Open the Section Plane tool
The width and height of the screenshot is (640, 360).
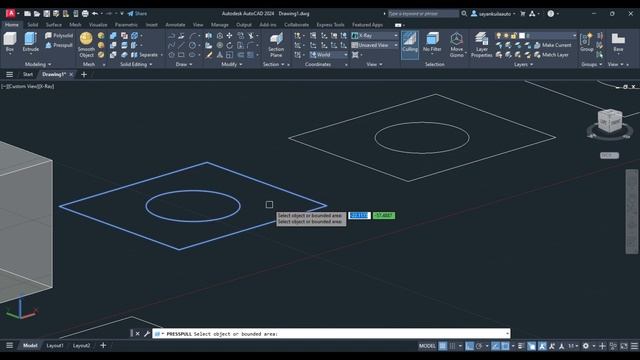[276, 44]
